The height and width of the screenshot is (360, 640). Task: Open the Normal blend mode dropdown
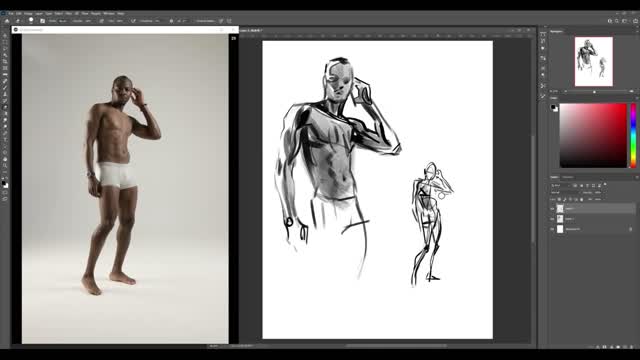[x=565, y=193]
